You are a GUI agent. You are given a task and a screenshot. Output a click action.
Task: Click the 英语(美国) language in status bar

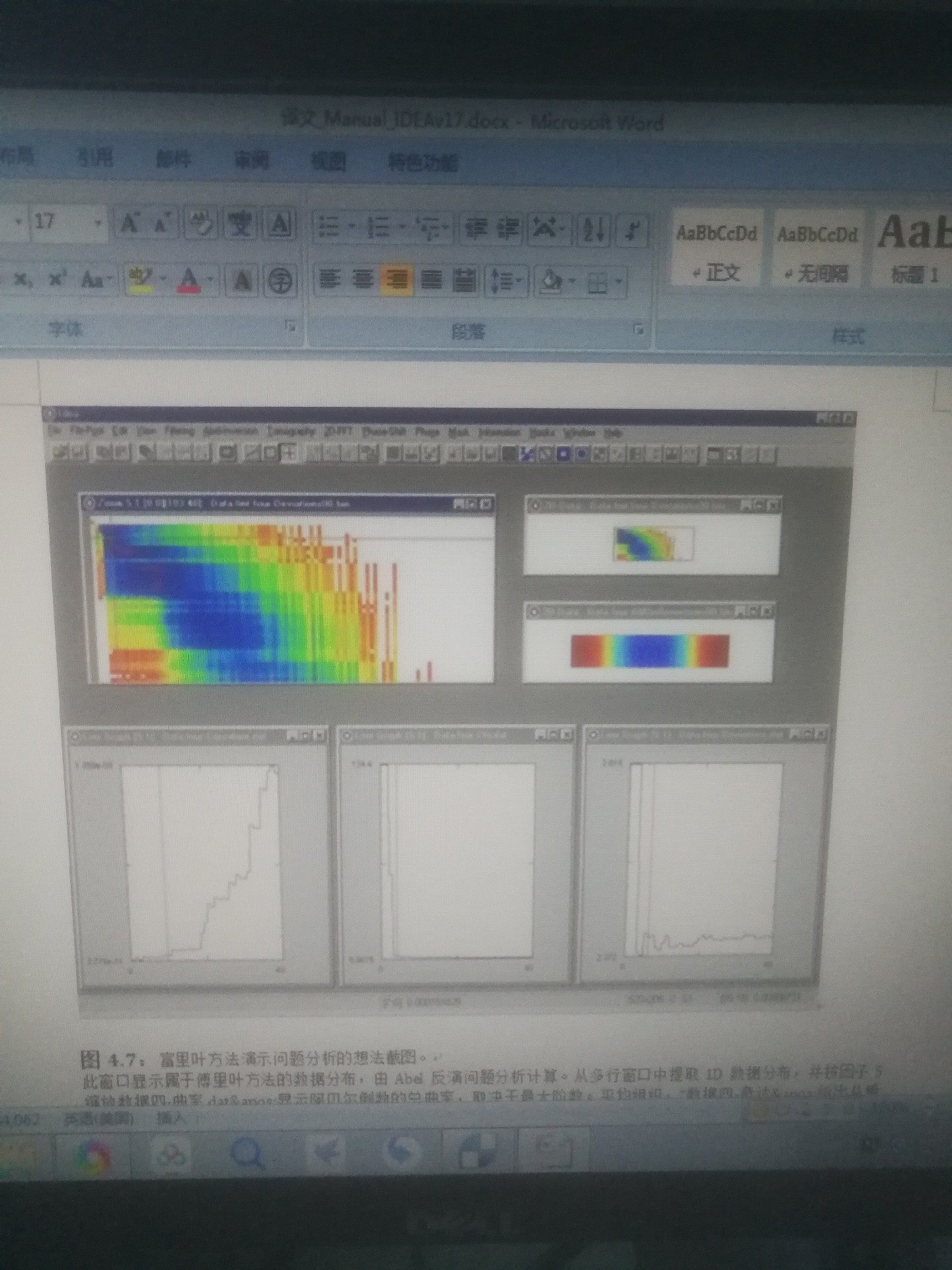pyautogui.click(x=99, y=1119)
